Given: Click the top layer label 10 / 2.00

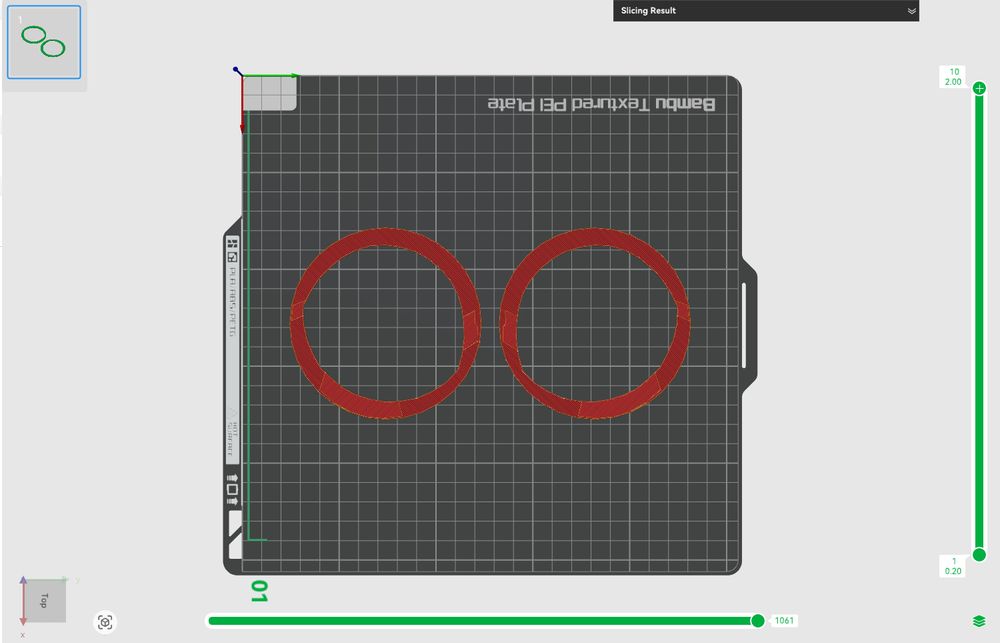Looking at the screenshot, I should click(x=953, y=77).
